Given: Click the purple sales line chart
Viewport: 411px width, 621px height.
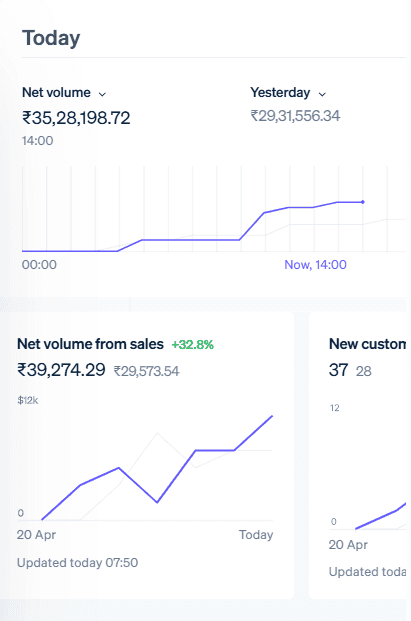Looking at the screenshot, I should pos(157,468).
